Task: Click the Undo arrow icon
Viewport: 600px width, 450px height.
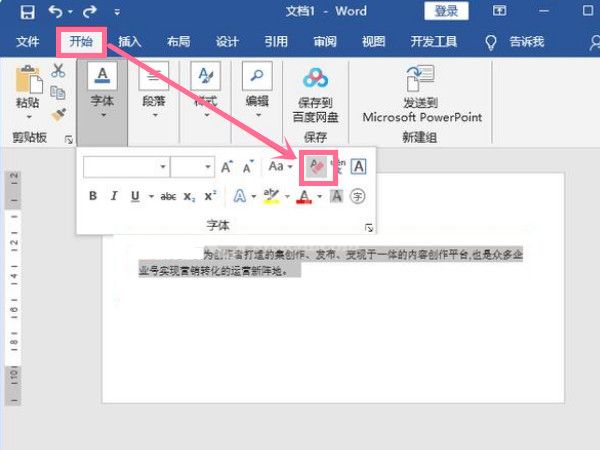Action: point(56,12)
